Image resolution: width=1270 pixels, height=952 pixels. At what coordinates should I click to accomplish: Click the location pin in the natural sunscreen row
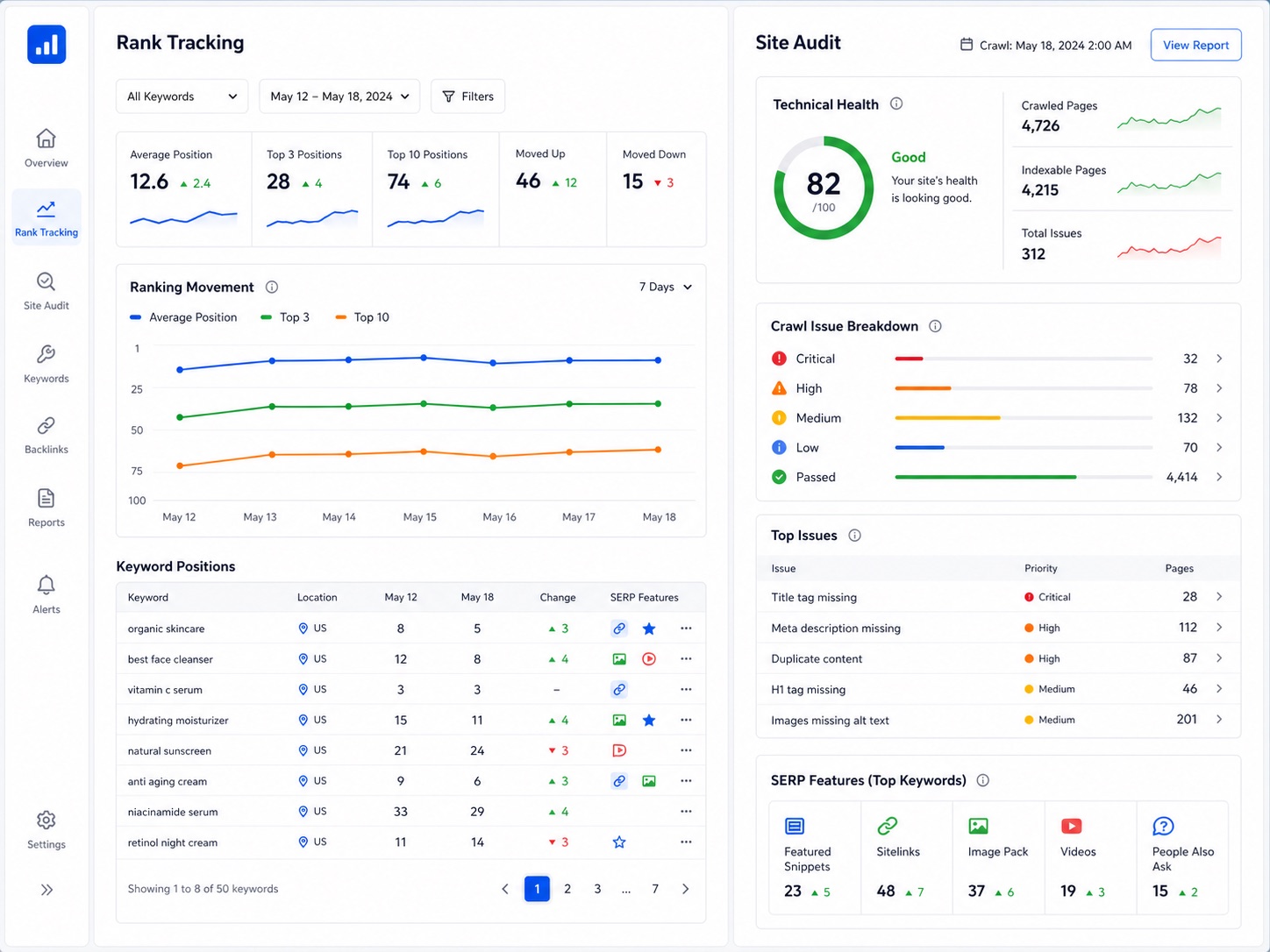pos(303,750)
